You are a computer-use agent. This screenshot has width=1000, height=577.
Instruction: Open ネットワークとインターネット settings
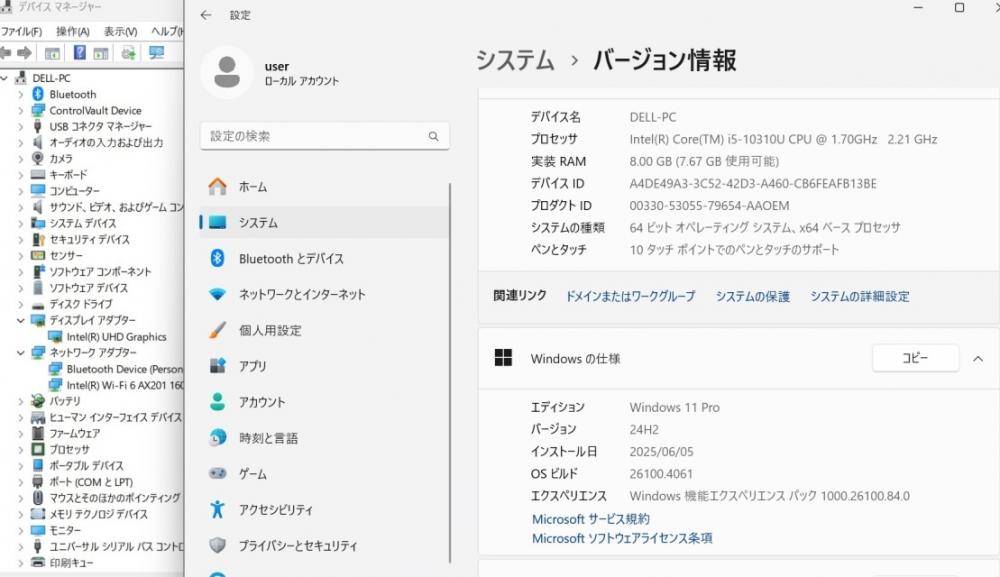click(324, 295)
